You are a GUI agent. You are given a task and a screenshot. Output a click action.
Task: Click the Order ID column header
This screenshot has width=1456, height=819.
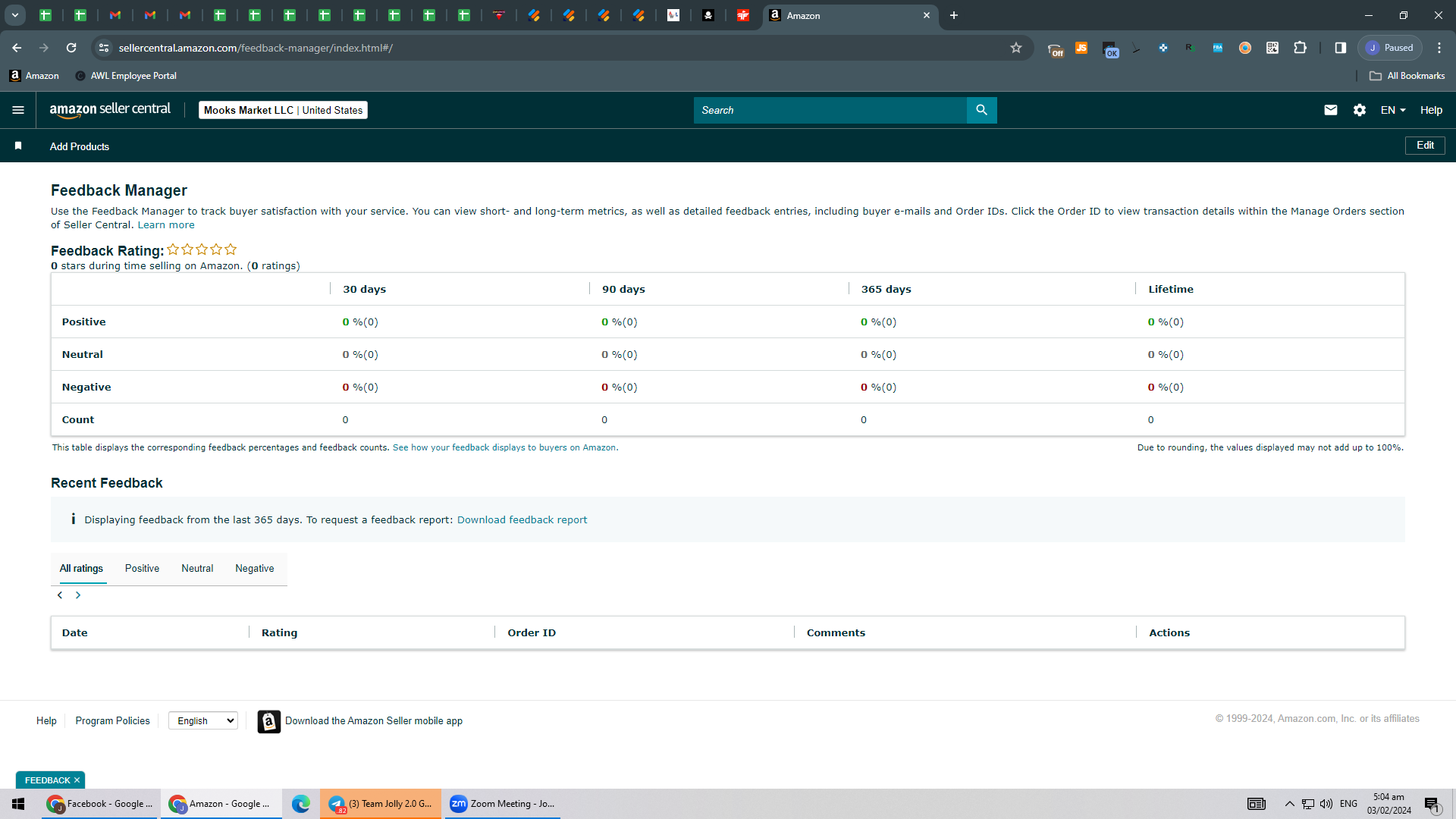(532, 633)
